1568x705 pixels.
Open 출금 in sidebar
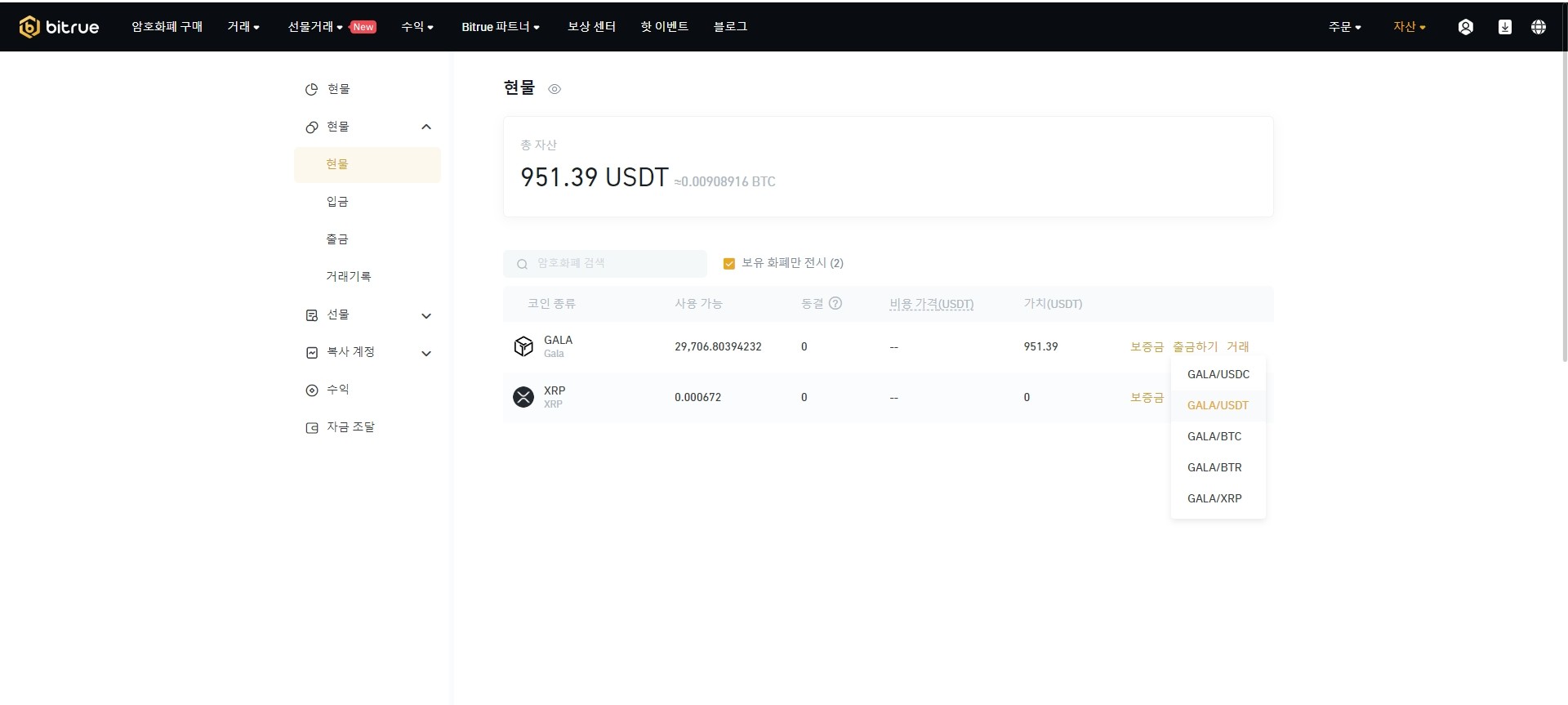tap(337, 239)
